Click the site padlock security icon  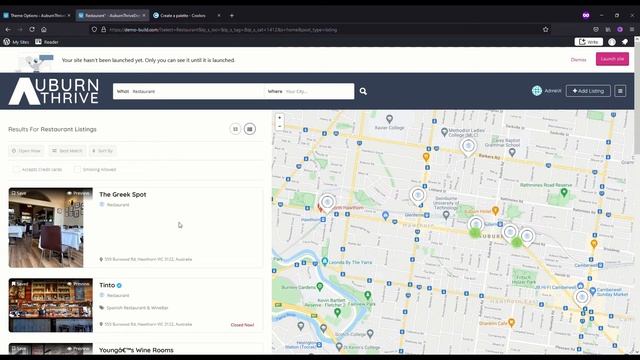[x=104, y=29]
